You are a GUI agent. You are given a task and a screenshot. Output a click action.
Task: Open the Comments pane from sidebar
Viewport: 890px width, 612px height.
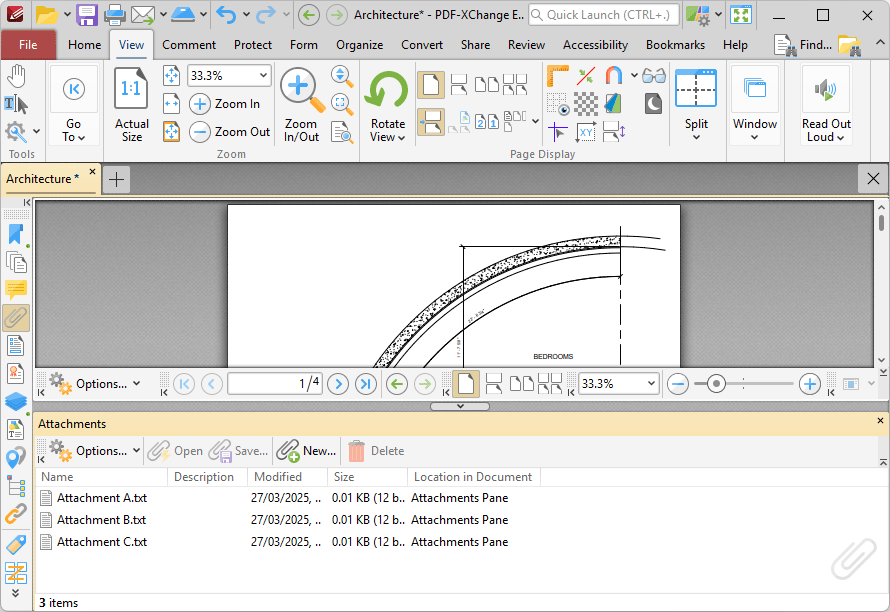click(16, 290)
